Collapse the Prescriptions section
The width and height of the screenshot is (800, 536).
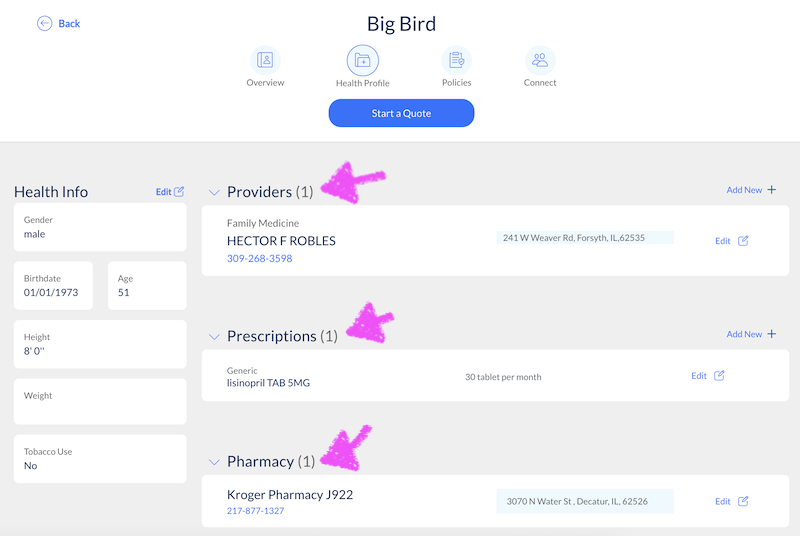[x=214, y=337]
